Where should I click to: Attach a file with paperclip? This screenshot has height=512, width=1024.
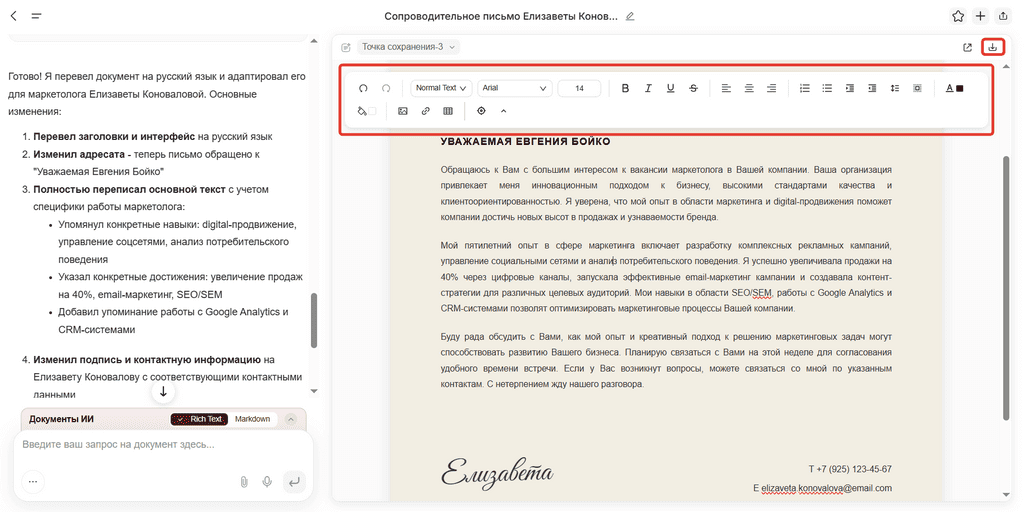(244, 482)
